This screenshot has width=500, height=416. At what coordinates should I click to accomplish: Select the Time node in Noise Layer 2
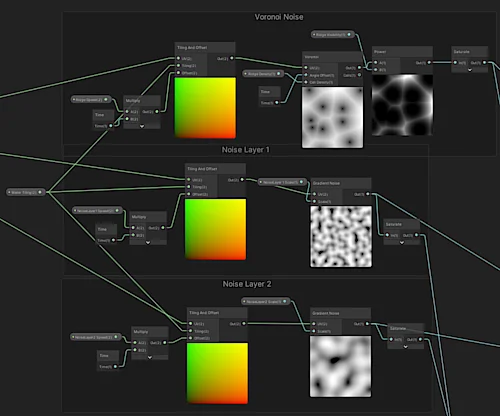click(108, 361)
